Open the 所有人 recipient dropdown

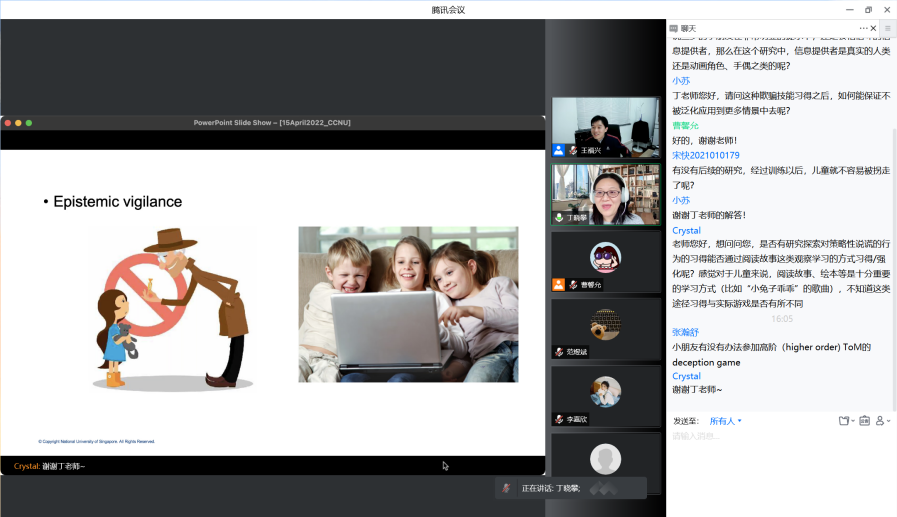[x=725, y=421]
